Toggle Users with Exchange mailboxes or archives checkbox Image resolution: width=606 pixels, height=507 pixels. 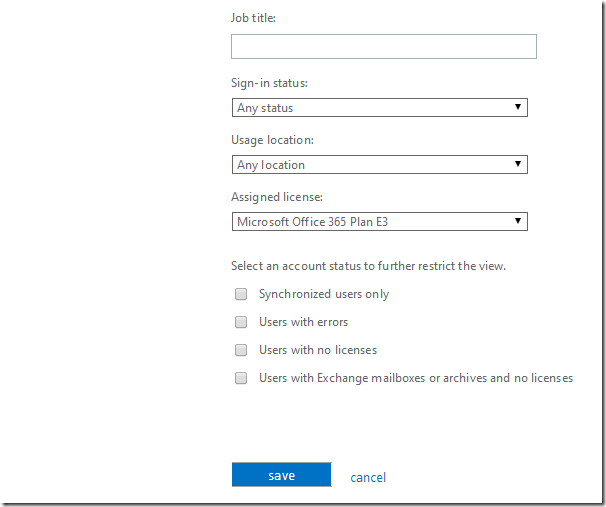(241, 378)
